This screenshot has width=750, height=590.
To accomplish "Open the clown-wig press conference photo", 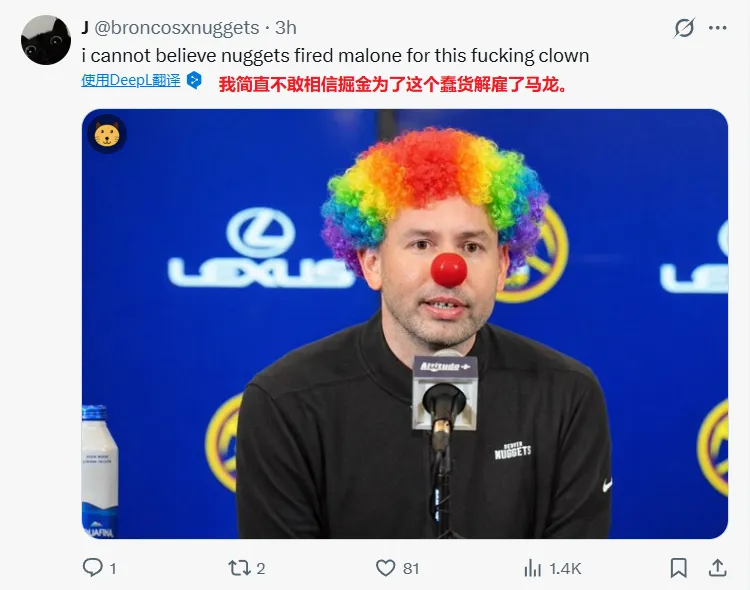I will pyautogui.click(x=404, y=323).
